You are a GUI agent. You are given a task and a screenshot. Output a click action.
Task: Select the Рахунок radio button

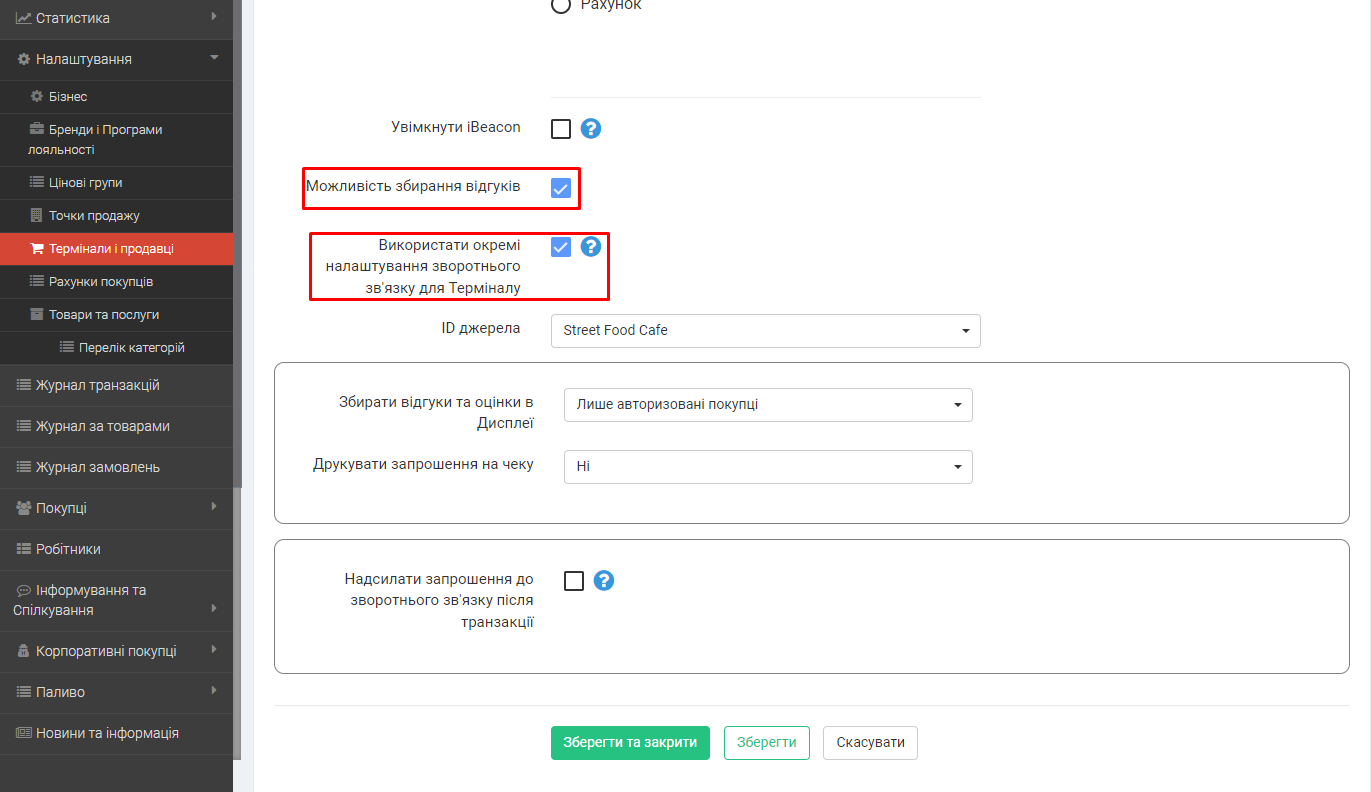[x=561, y=6]
